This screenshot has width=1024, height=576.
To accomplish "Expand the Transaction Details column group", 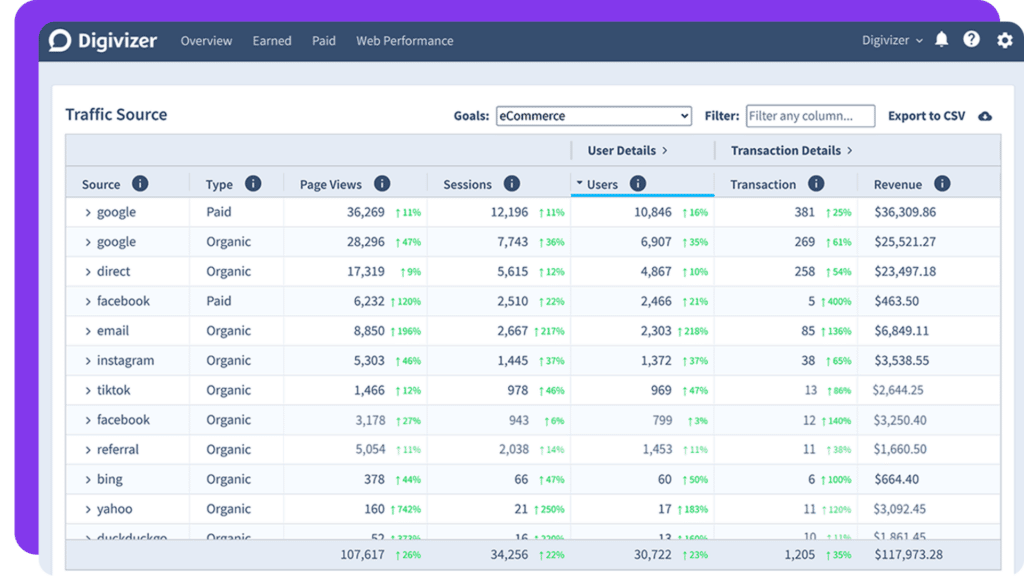I will 791,151.
